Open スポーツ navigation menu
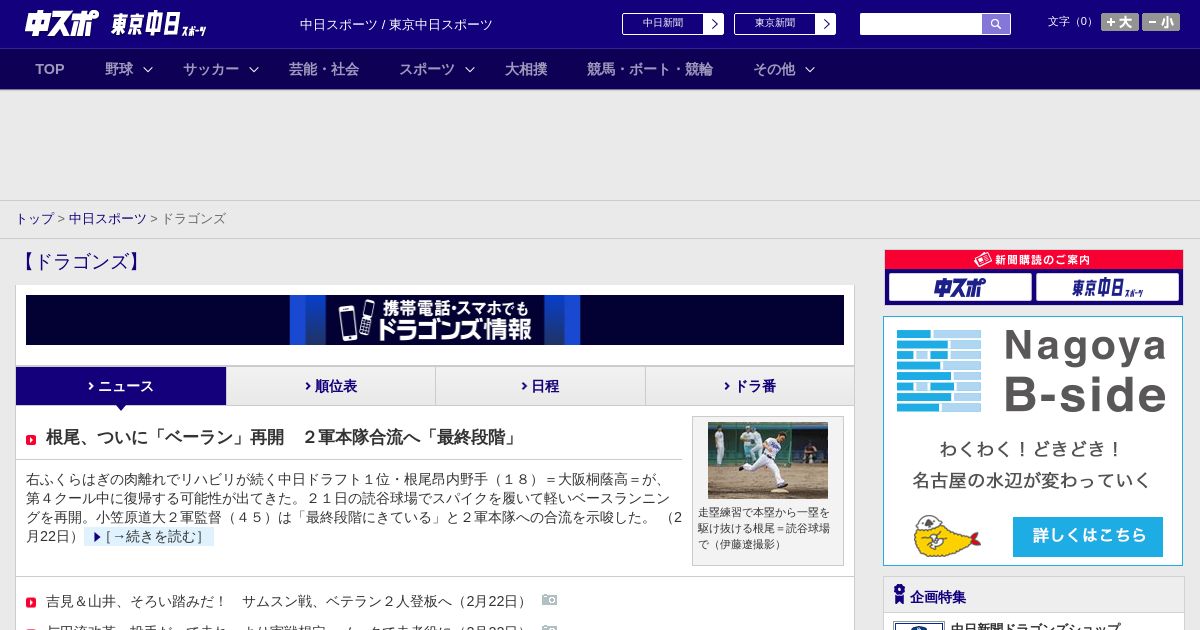This screenshot has width=1200, height=630. (x=427, y=69)
